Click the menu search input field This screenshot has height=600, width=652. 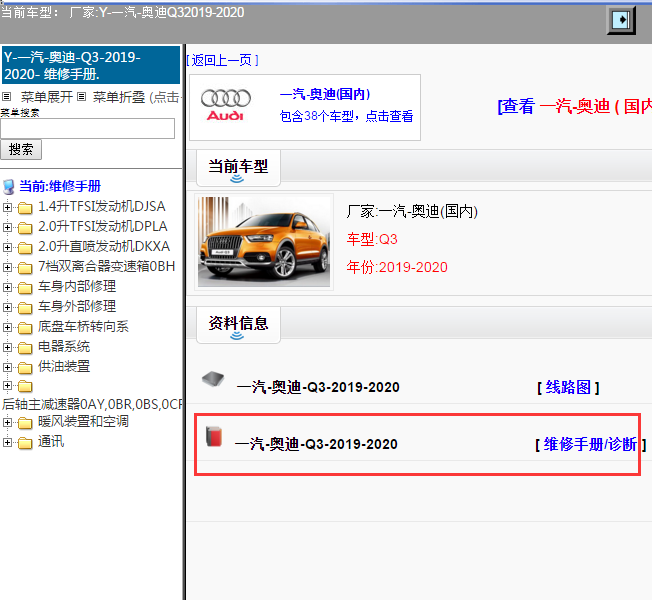click(87, 128)
